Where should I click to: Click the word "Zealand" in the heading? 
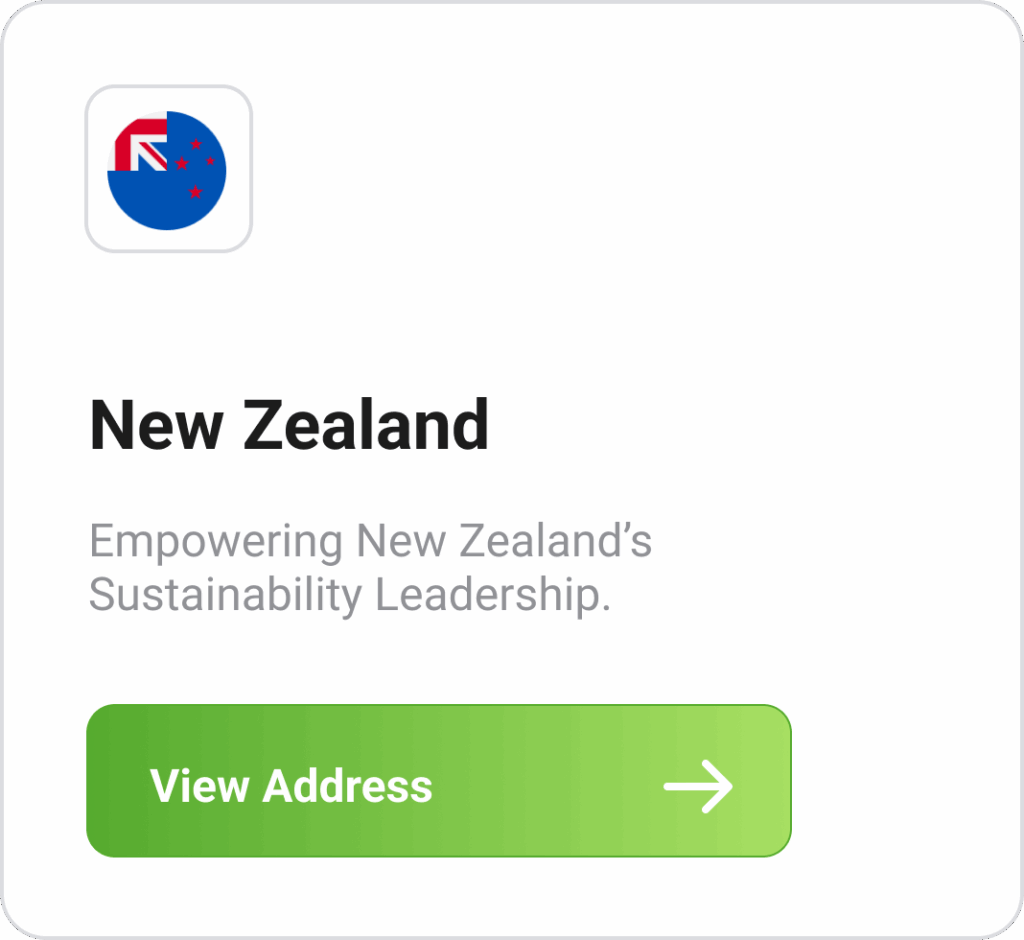point(366,425)
